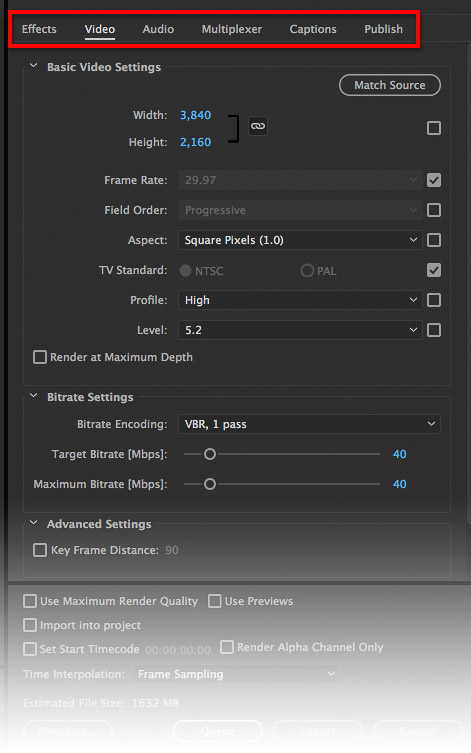Click the Maximum Bitrate value 40

tap(399, 484)
